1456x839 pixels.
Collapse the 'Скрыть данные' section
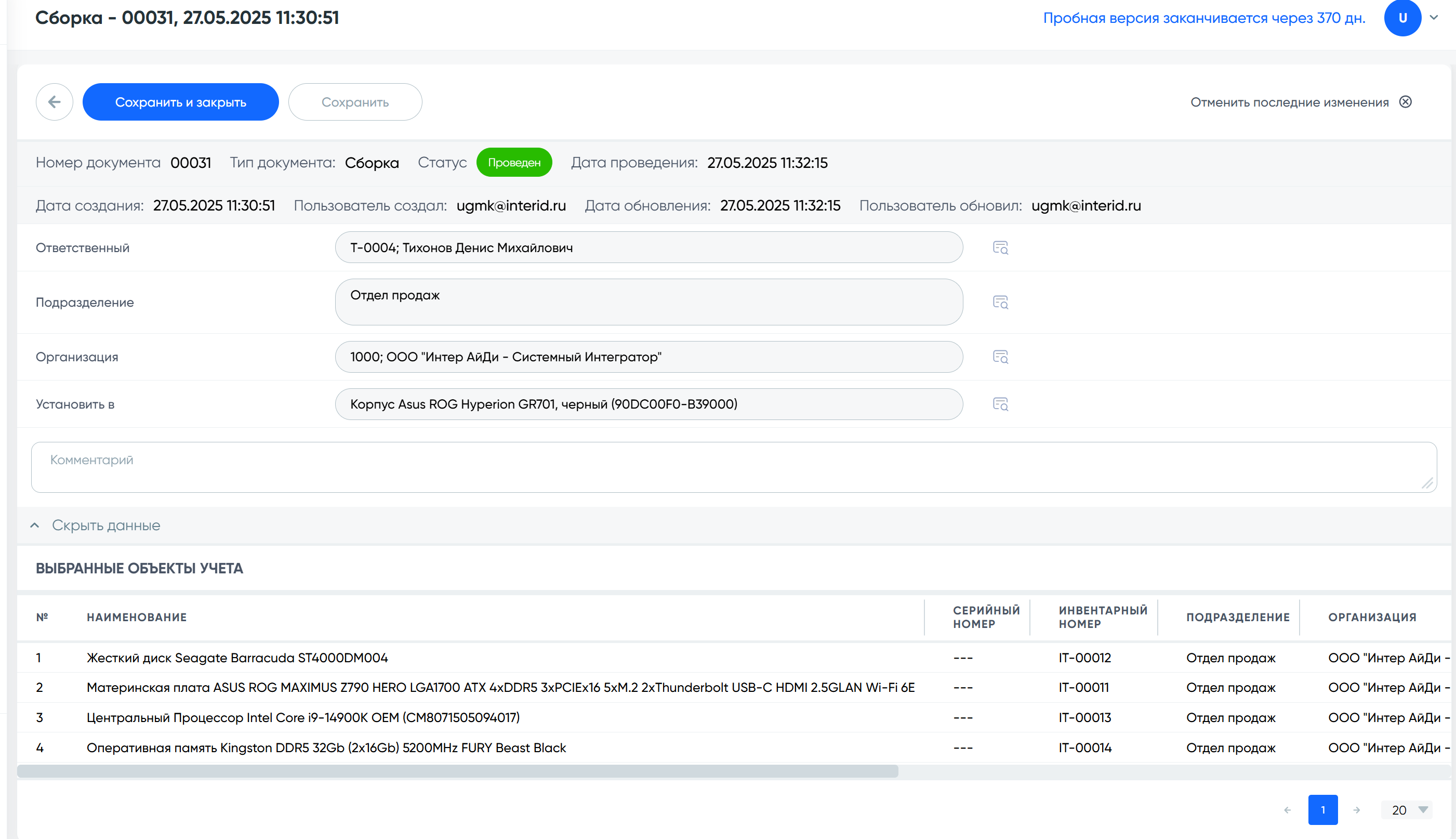96,526
